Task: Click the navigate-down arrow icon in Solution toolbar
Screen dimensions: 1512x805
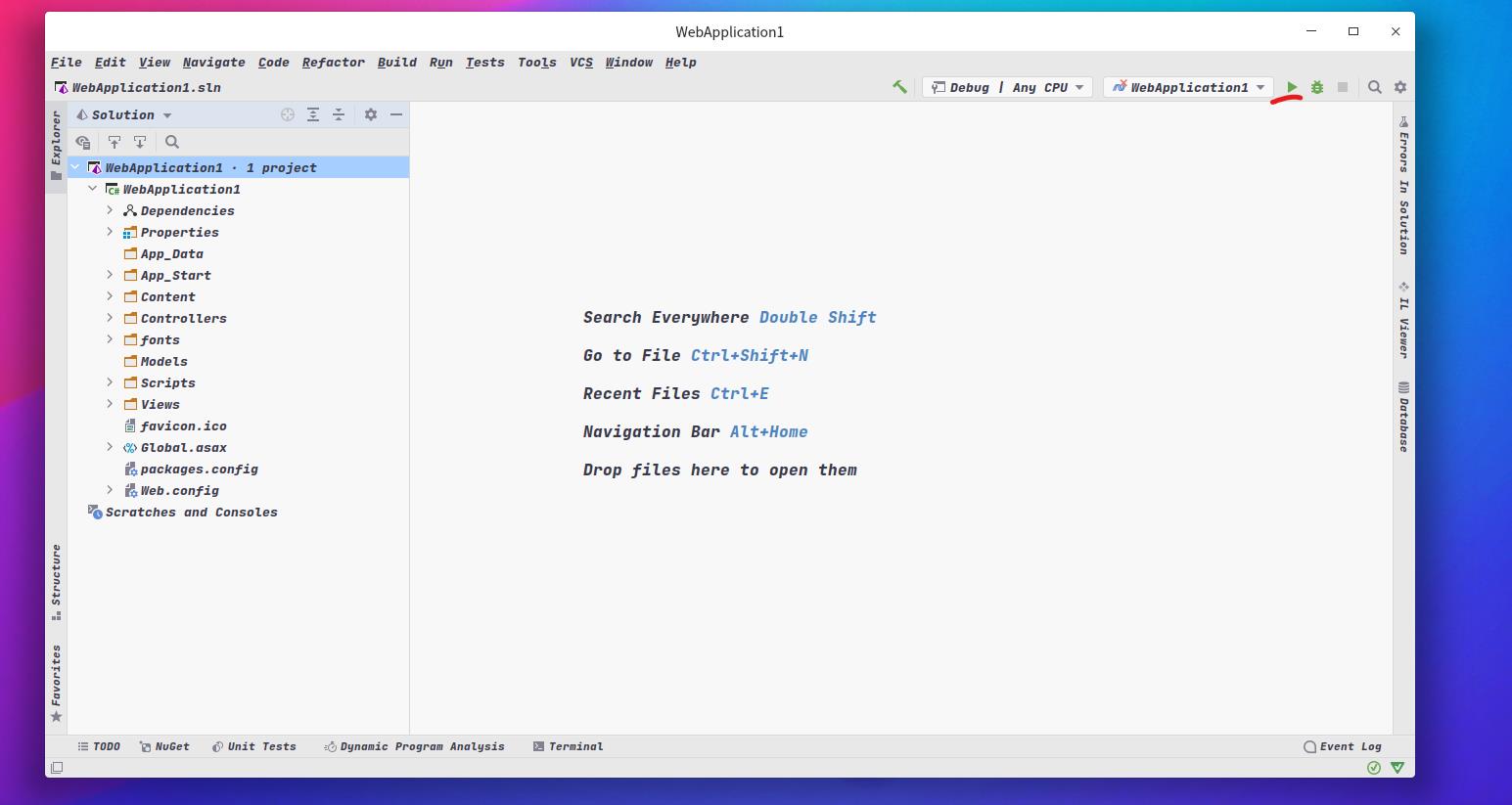Action: coord(140,142)
